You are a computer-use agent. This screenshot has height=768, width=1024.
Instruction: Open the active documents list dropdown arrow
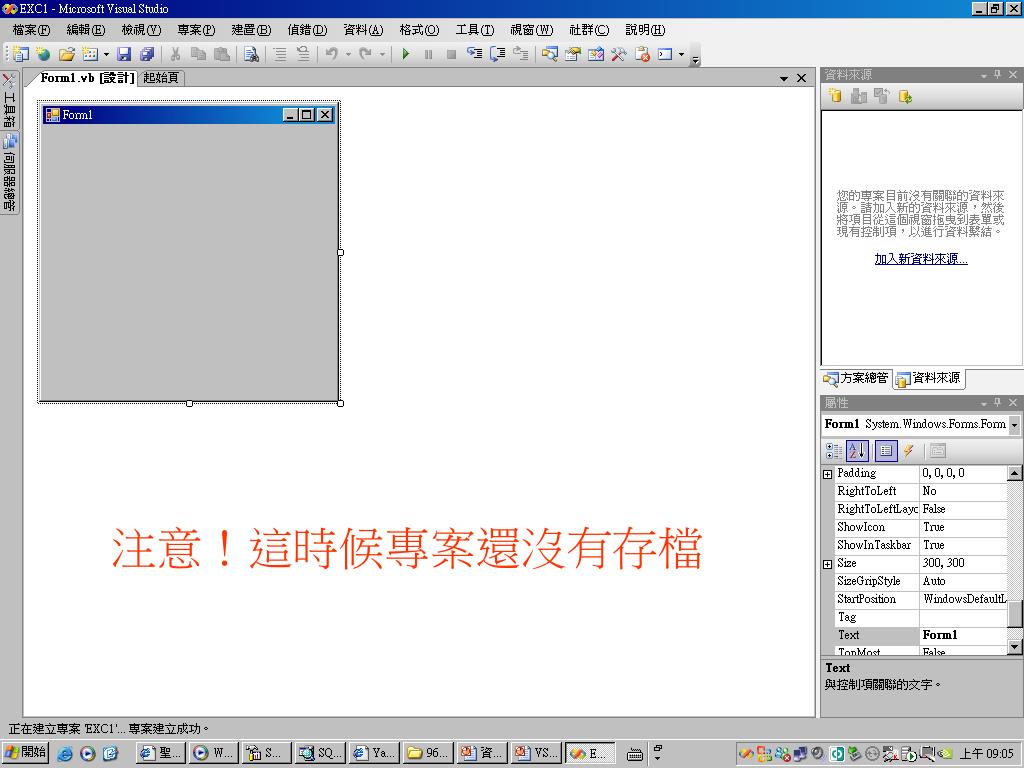pyautogui.click(x=784, y=78)
